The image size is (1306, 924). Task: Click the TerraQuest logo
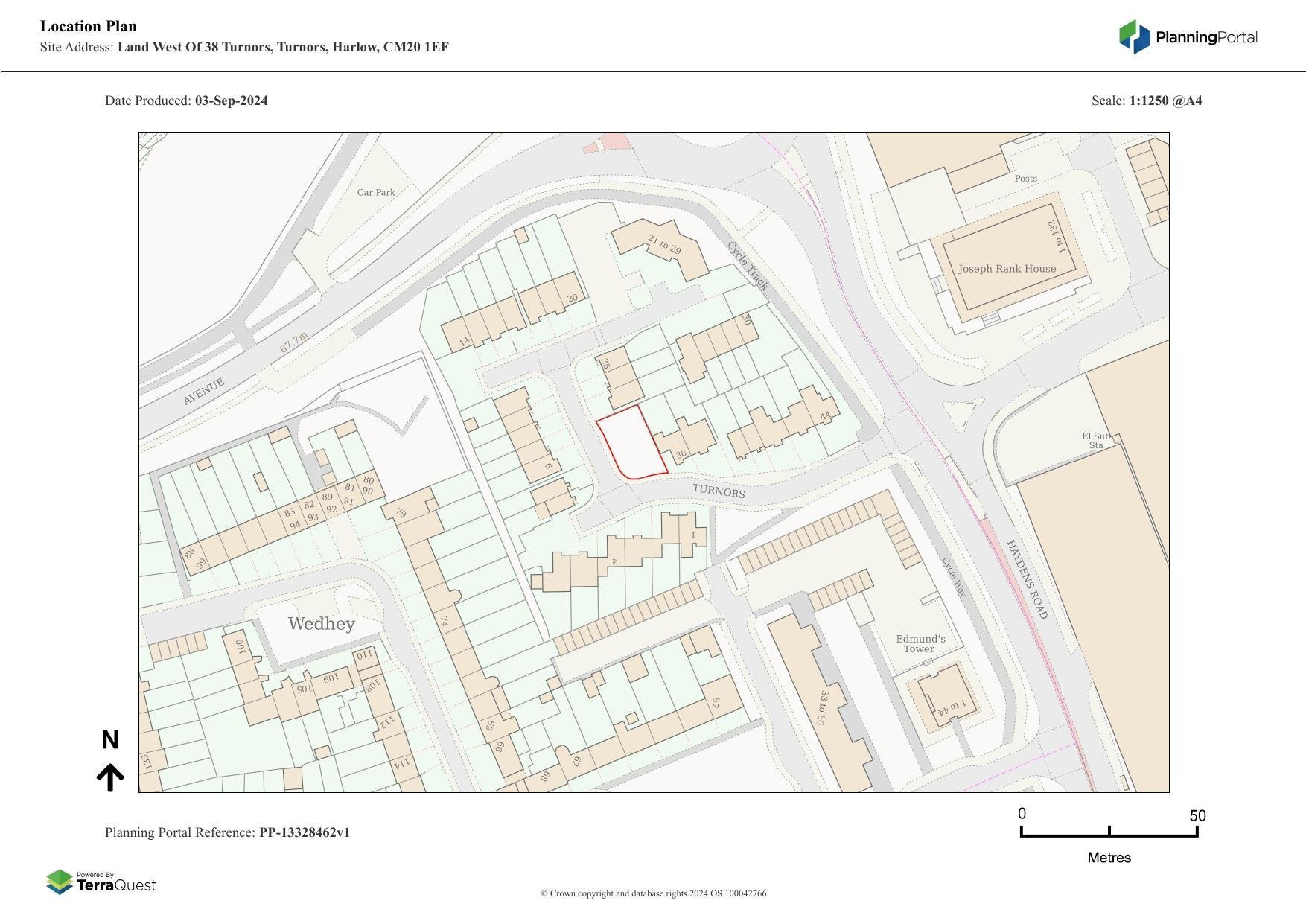(x=101, y=882)
